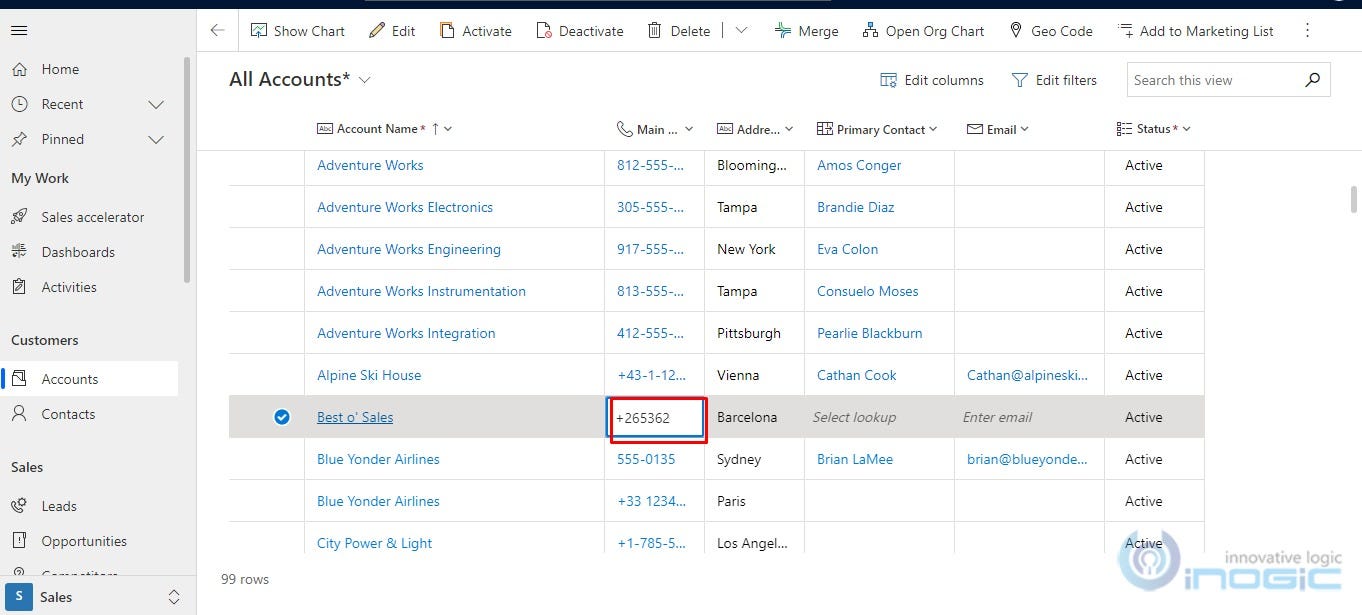Open Adventure Works Integration account

406,333
